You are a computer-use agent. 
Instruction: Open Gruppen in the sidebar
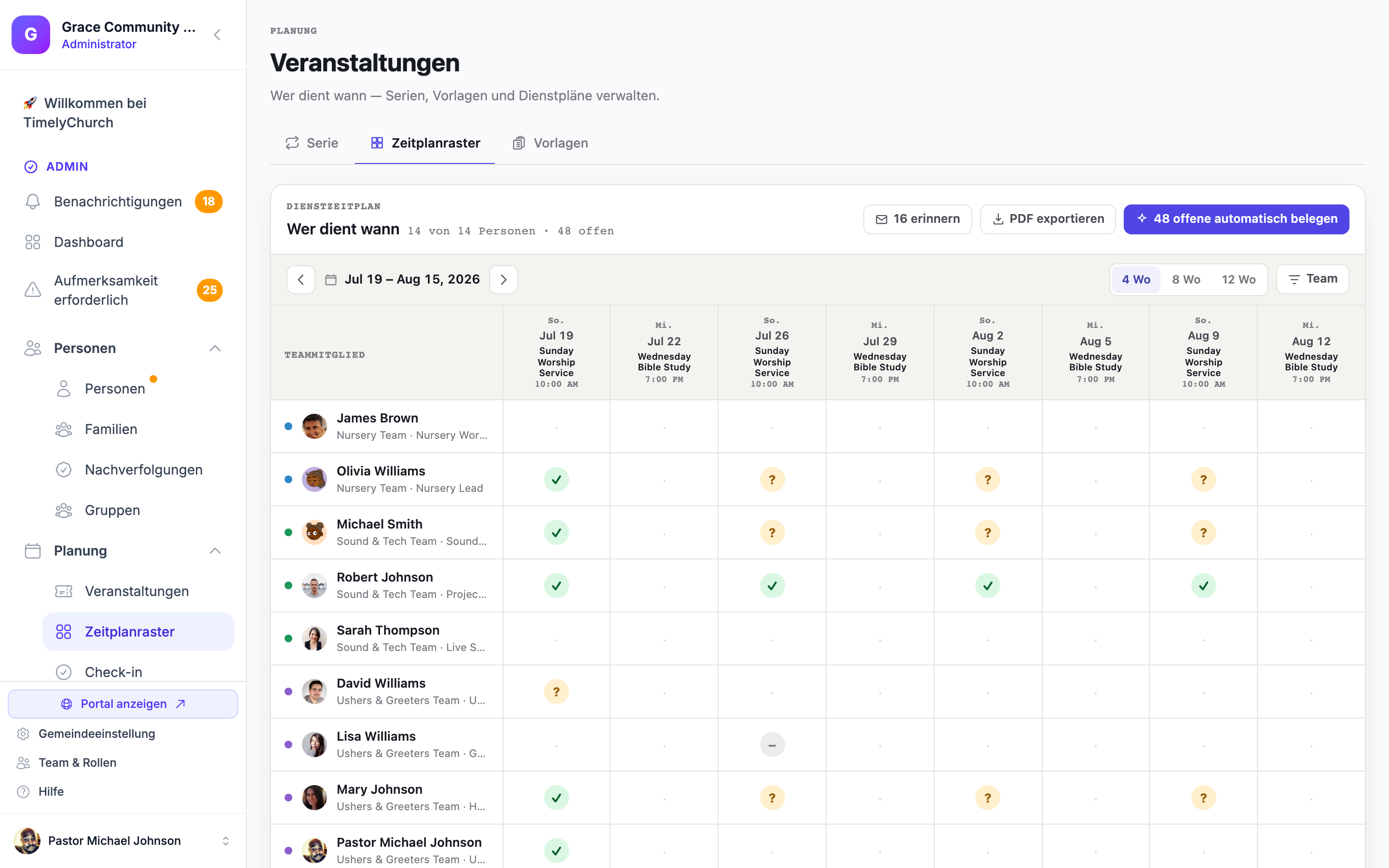[x=138, y=510]
